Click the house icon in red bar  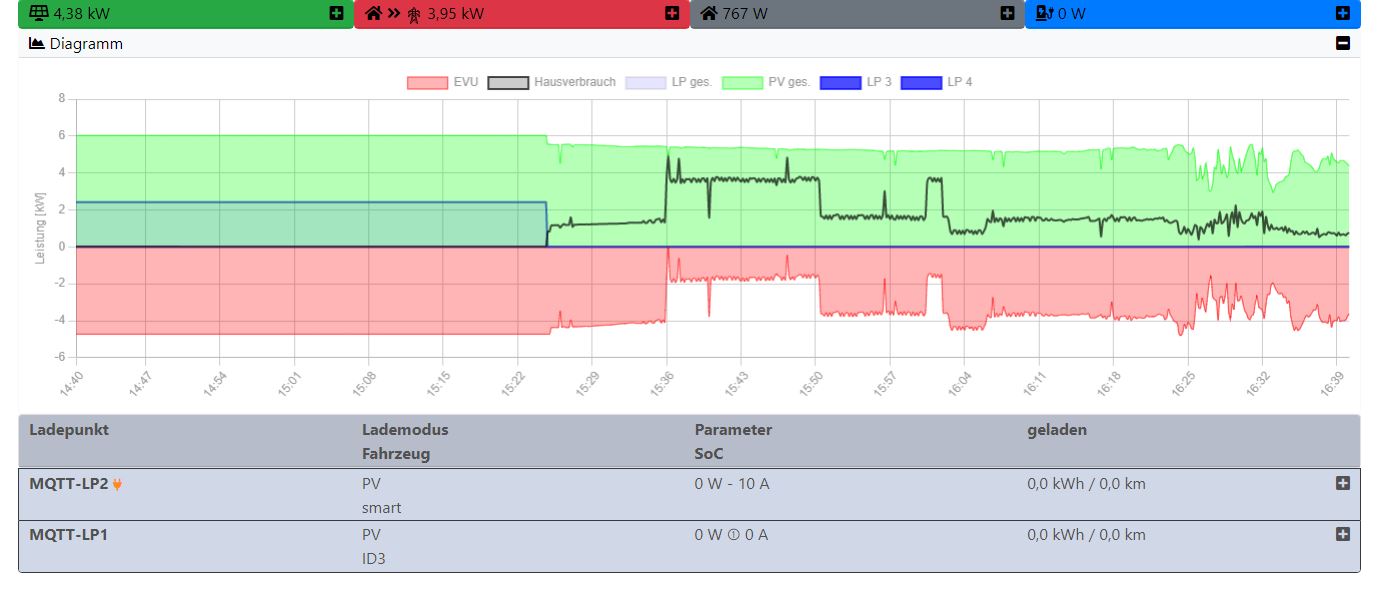pyautogui.click(x=374, y=14)
